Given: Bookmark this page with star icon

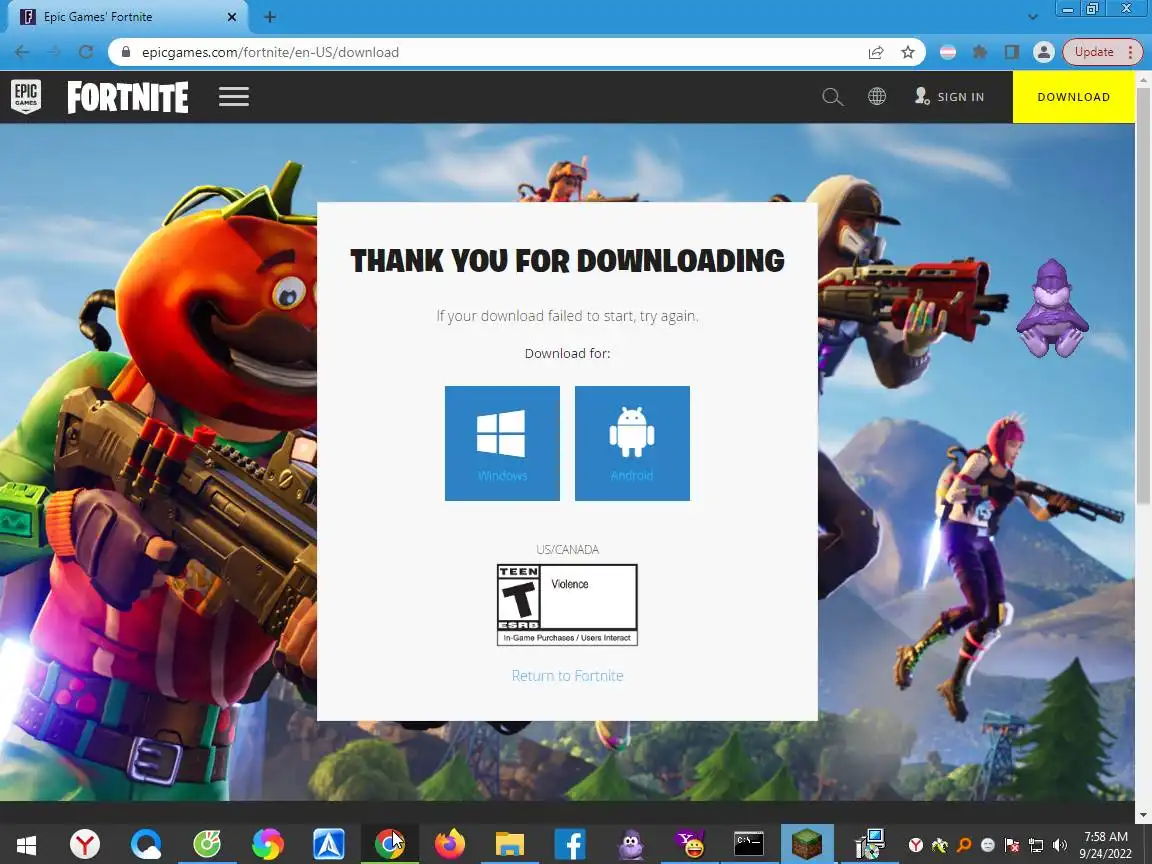Looking at the screenshot, I should (908, 52).
